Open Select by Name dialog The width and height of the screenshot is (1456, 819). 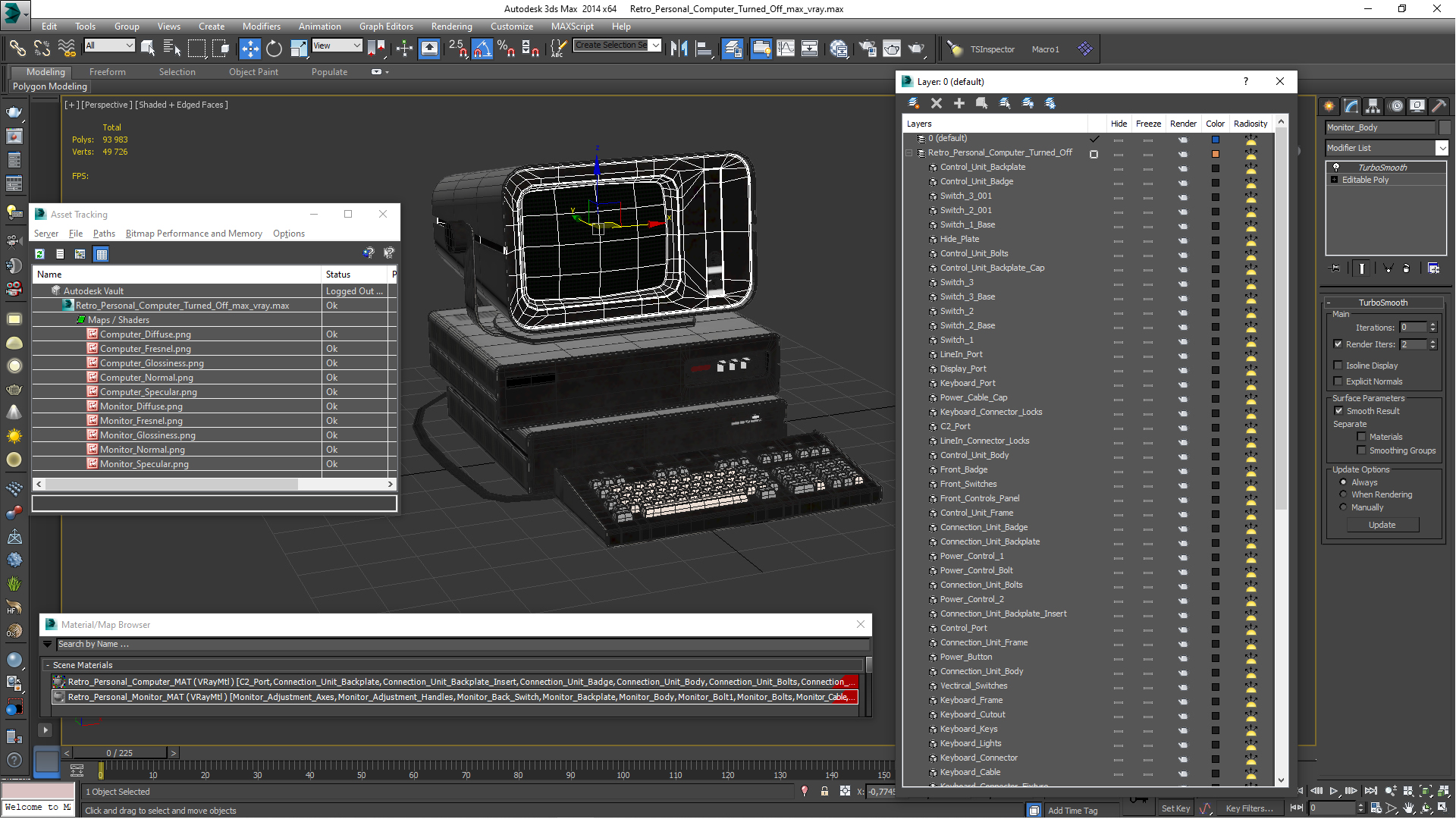[x=172, y=49]
